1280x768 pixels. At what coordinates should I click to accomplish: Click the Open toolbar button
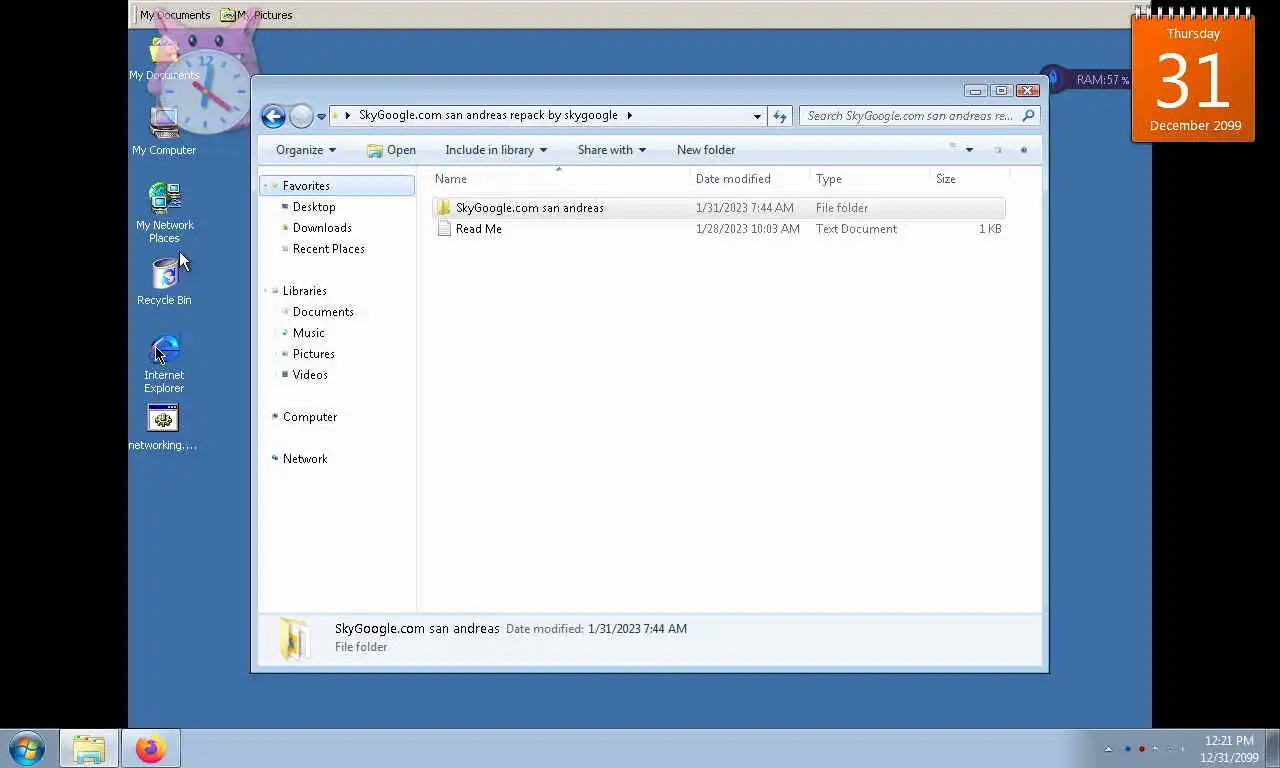391,150
